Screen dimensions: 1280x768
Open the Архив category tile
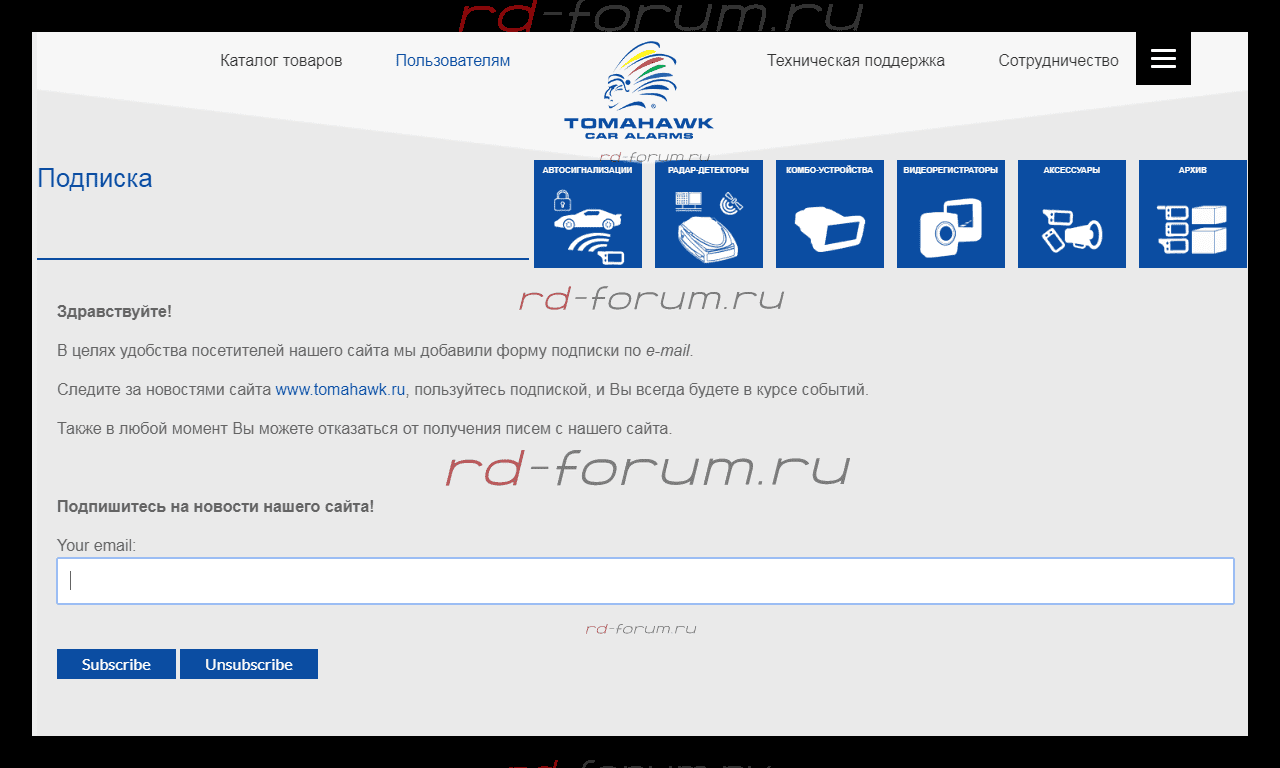[x=1193, y=214]
